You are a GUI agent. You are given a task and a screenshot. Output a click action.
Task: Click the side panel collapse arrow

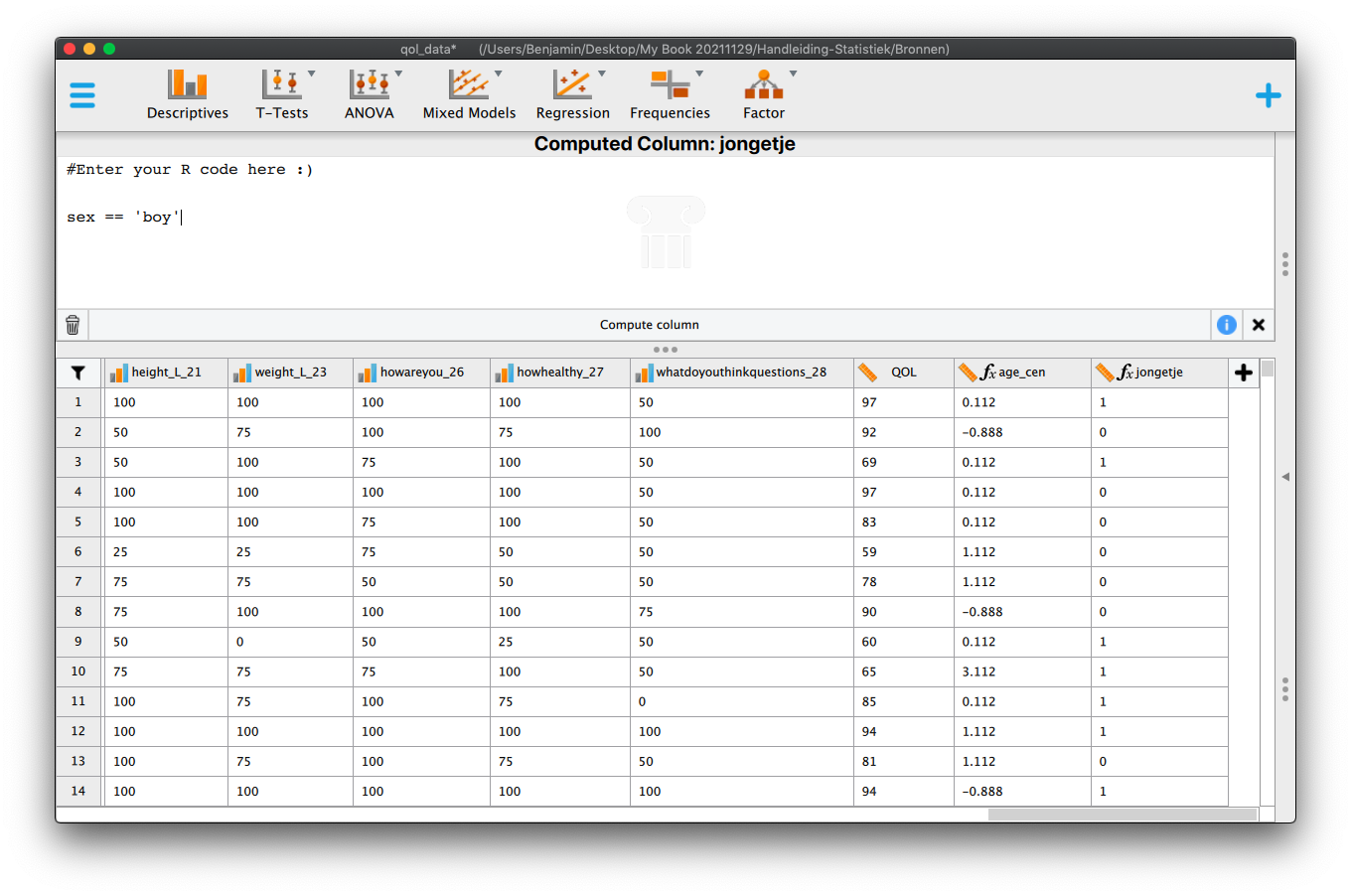[1285, 477]
